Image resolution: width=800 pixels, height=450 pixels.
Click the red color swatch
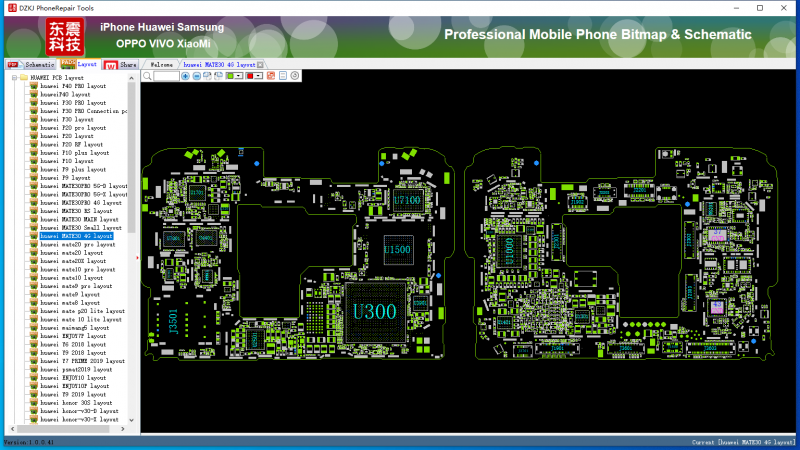[250, 76]
